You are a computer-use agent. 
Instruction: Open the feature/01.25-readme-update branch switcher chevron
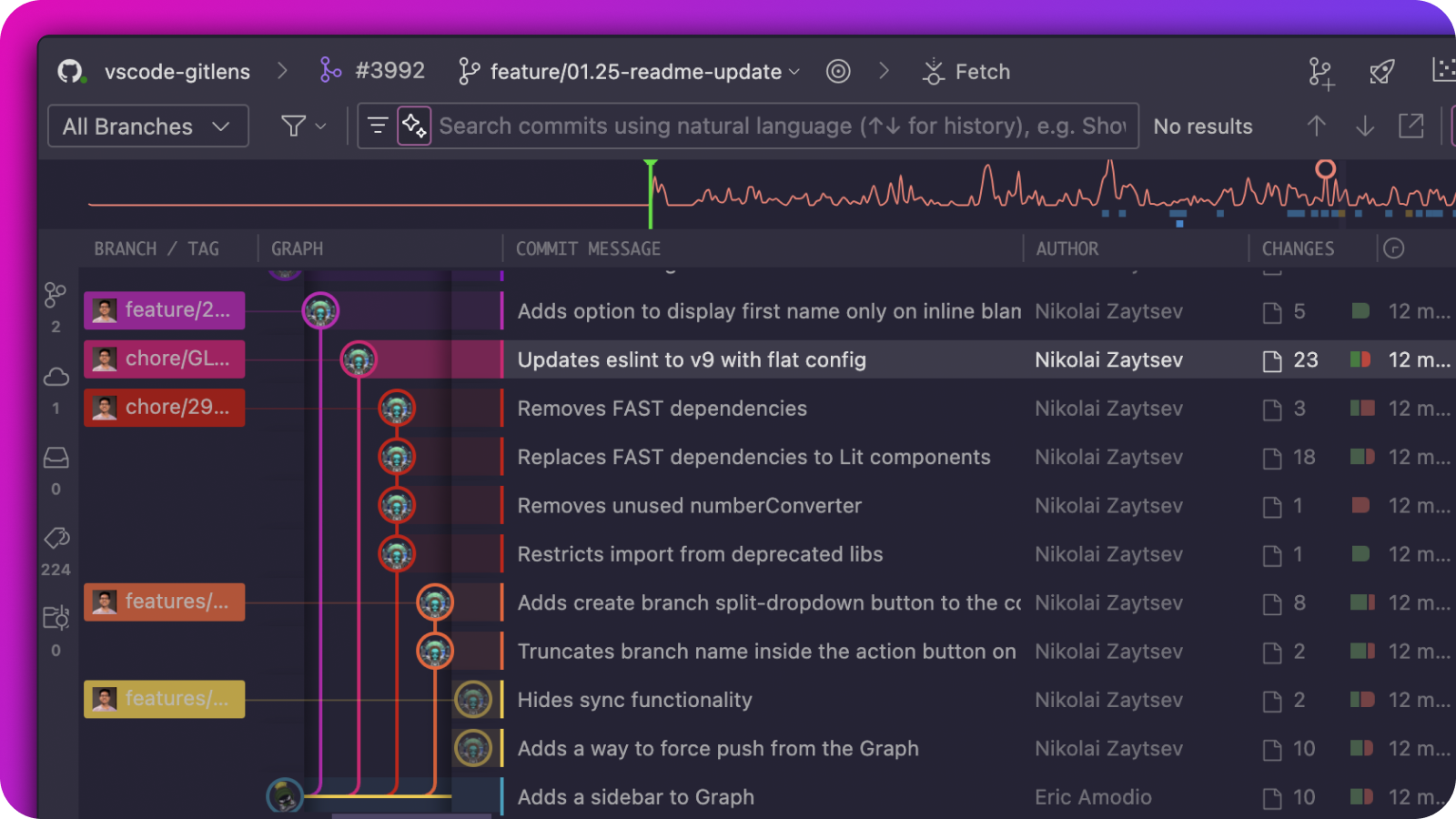pos(794,72)
